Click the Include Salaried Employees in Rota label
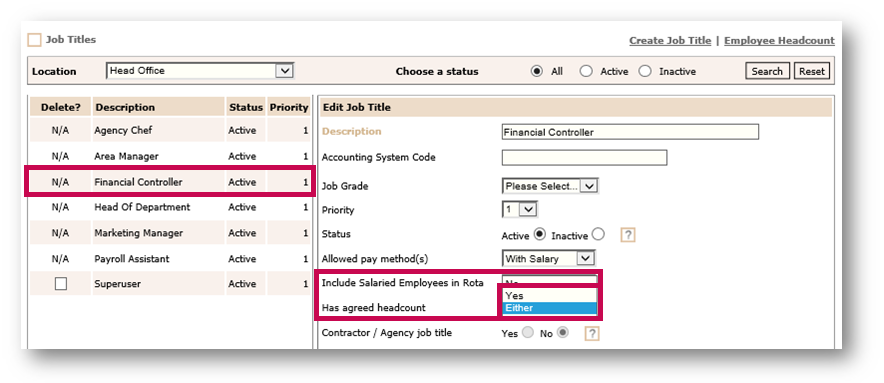 click(403, 283)
